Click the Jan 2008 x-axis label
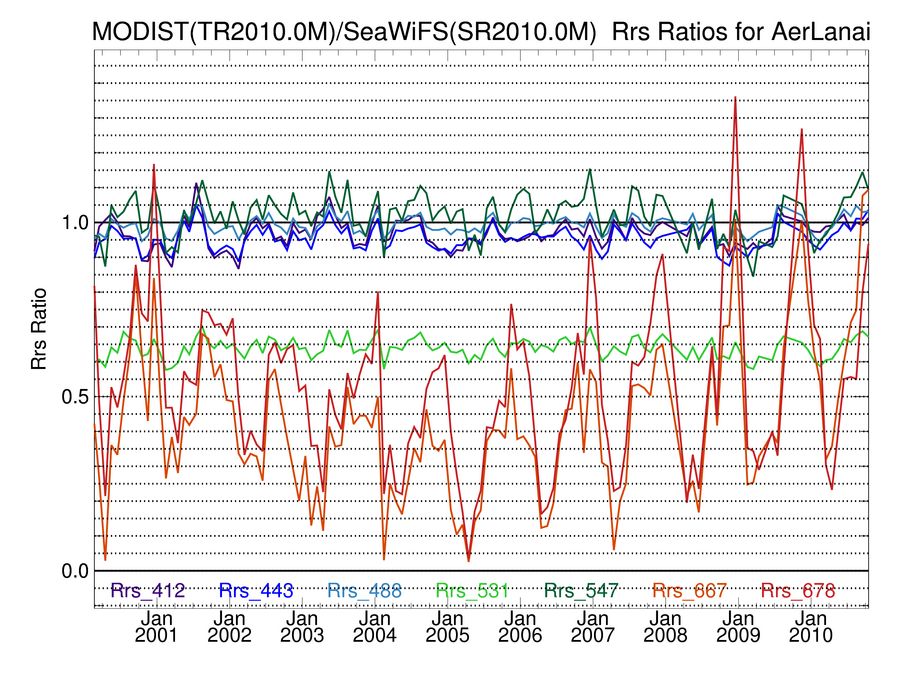 [x=665, y=627]
